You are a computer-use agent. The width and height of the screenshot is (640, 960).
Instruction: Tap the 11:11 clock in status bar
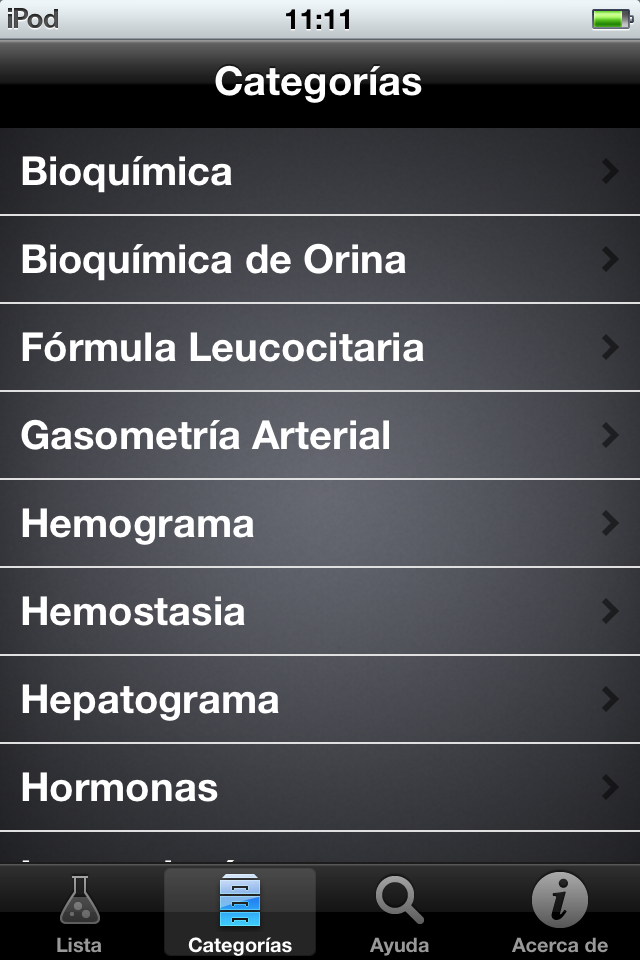318,19
